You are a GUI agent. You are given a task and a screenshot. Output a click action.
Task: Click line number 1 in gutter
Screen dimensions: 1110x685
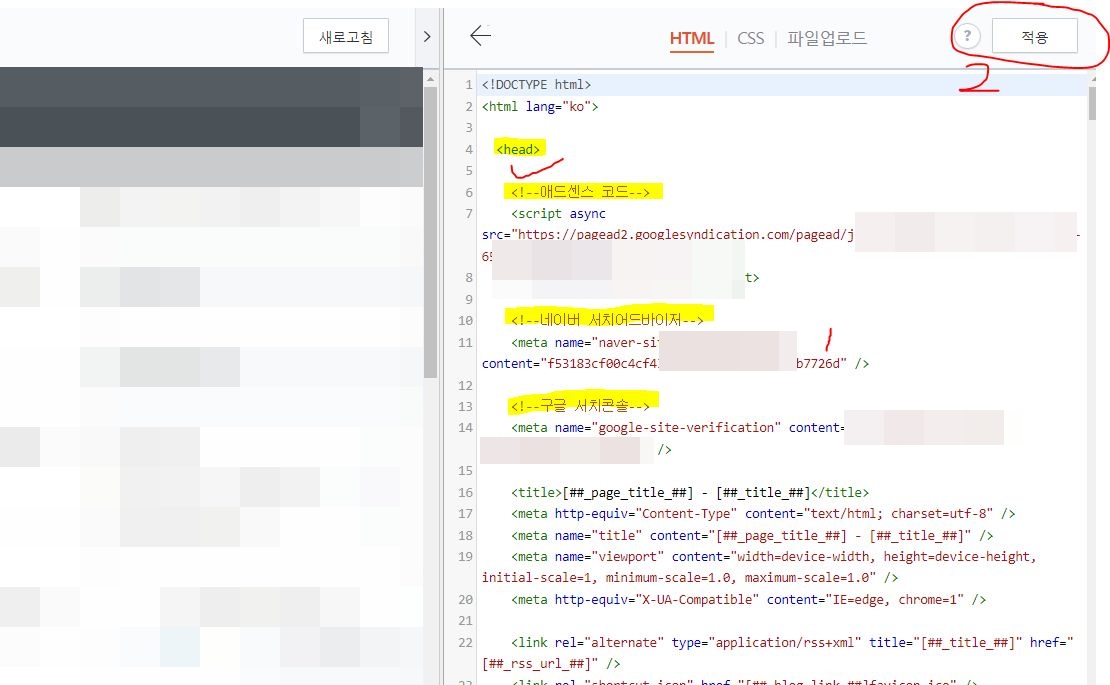pyautogui.click(x=468, y=84)
